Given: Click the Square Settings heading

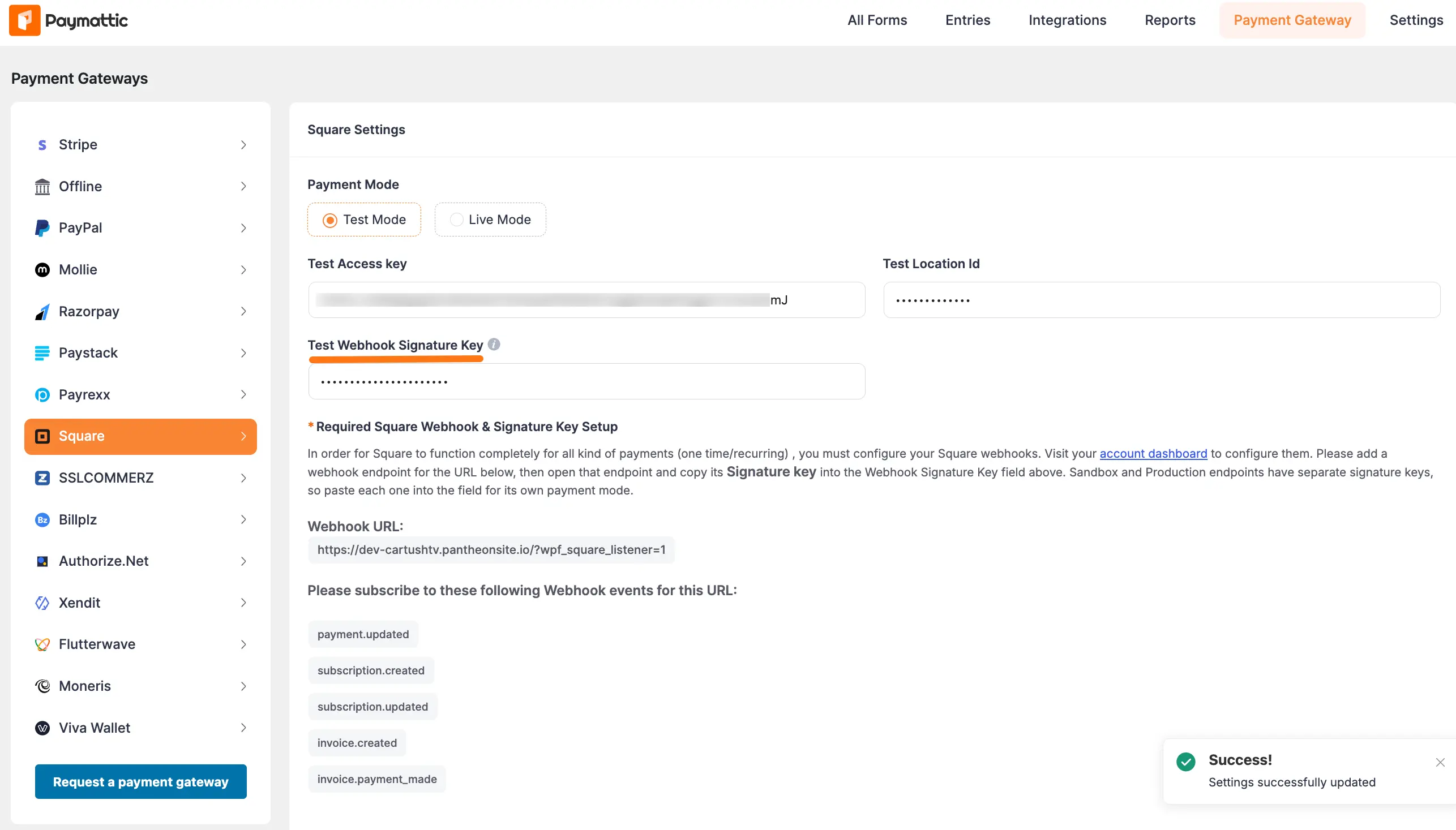Looking at the screenshot, I should coord(356,130).
